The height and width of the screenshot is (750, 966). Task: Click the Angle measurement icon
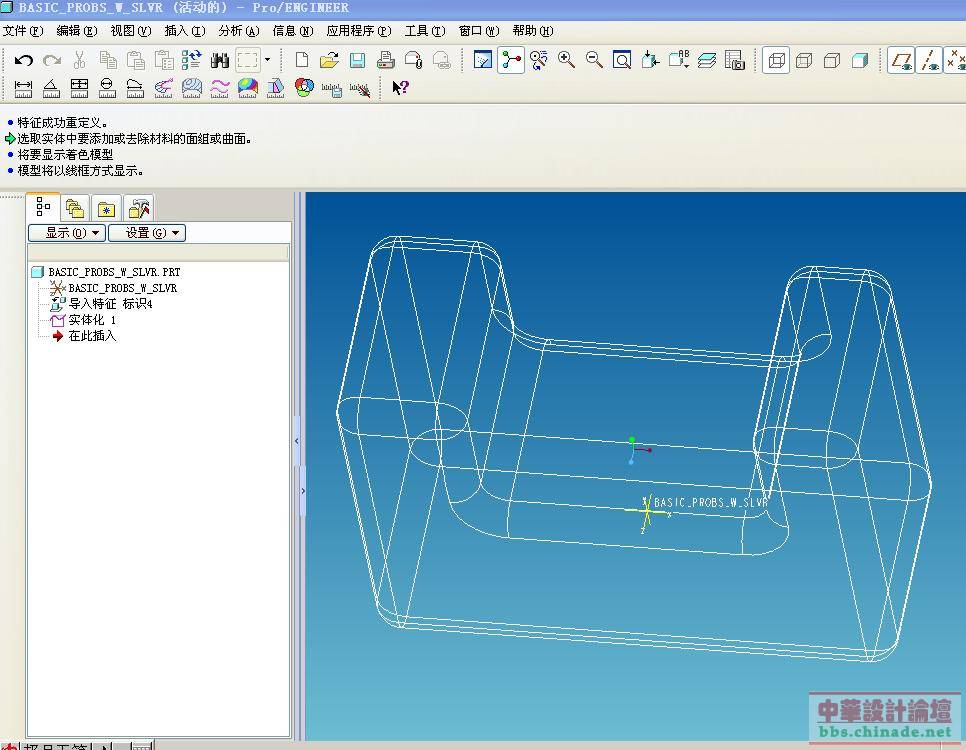[51, 88]
